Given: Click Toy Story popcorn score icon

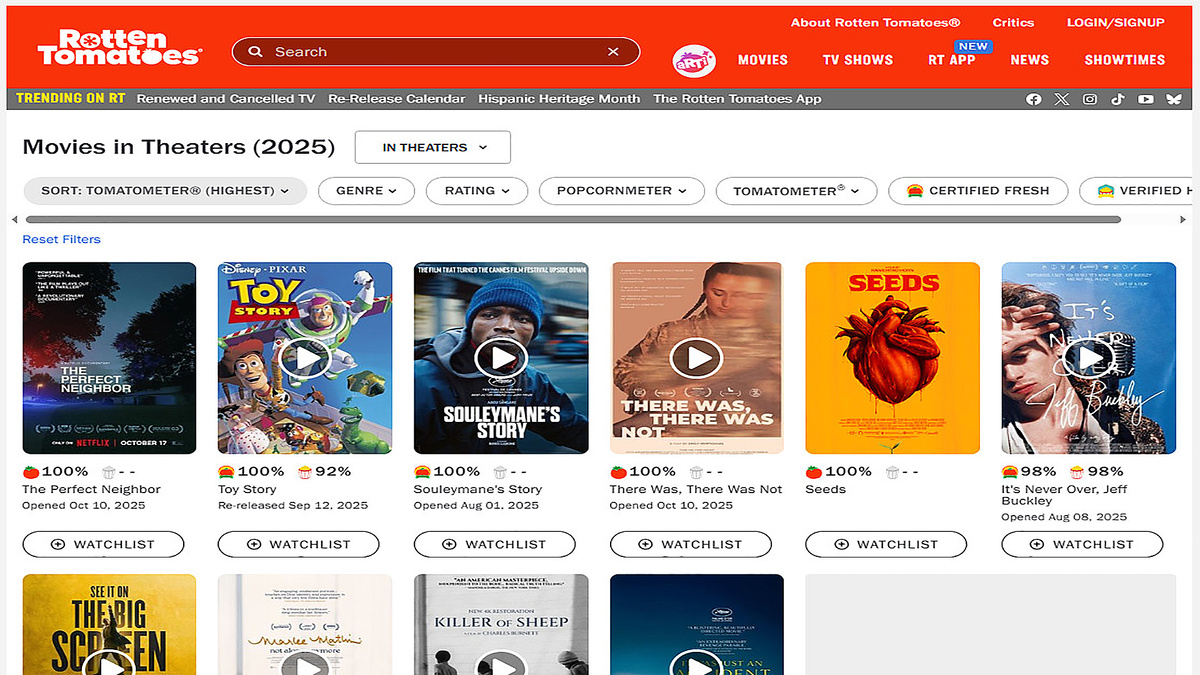Looking at the screenshot, I should 305,472.
